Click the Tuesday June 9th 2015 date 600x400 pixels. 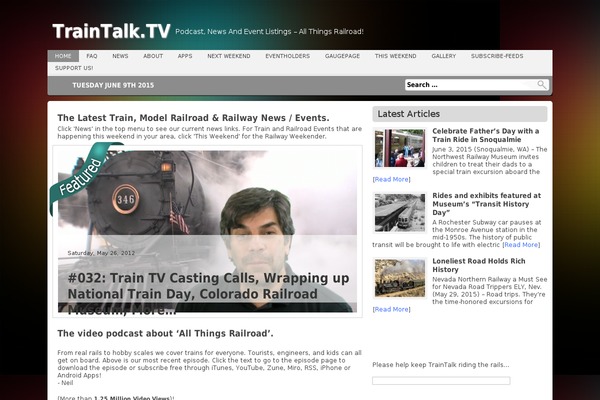coord(113,85)
